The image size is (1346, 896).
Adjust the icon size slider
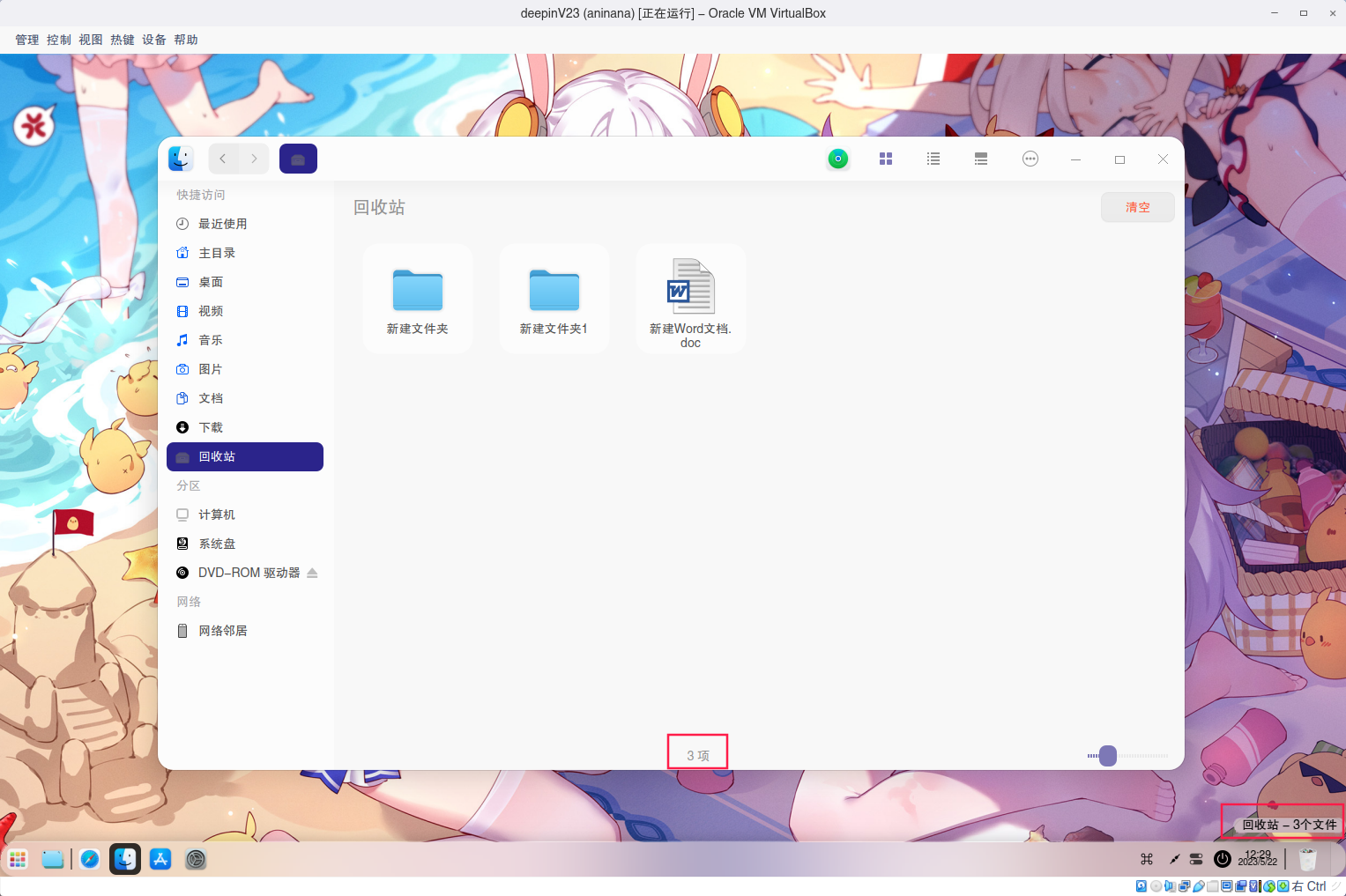point(1107,755)
